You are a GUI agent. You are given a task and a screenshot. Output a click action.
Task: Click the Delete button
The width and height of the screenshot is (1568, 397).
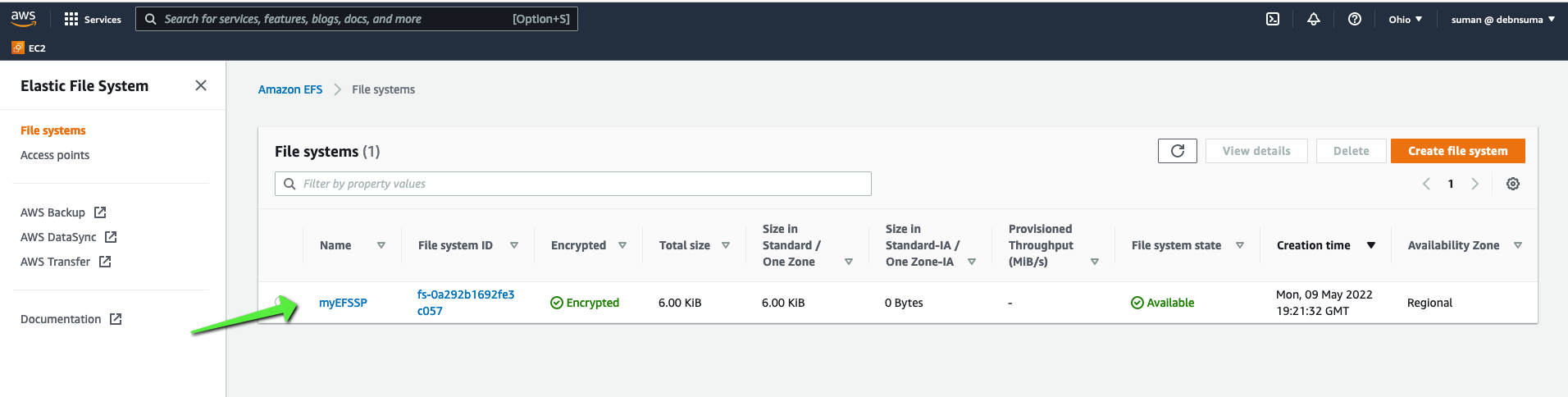click(x=1351, y=151)
